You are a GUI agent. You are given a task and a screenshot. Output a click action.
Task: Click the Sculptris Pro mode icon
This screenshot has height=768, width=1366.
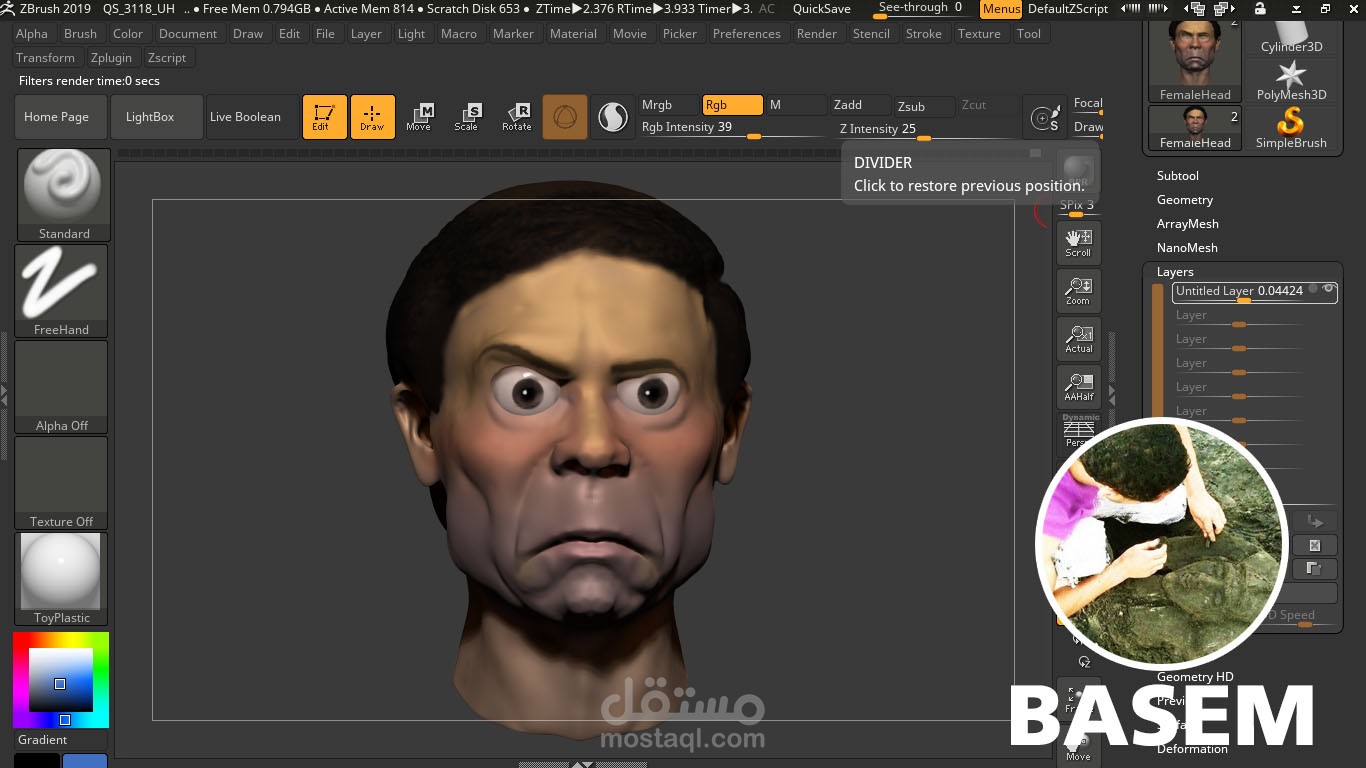click(612, 117)
